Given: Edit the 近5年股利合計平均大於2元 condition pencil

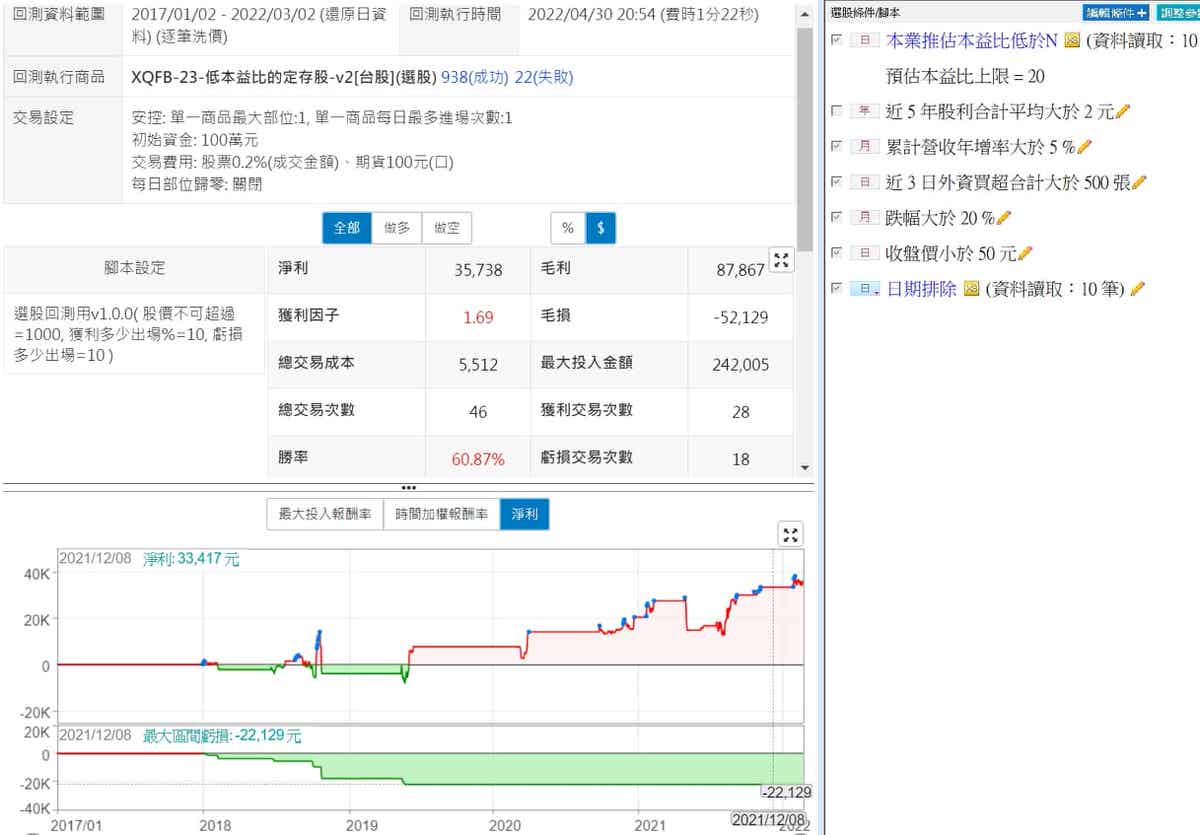Looking at the screenshot, I should (x=1122, y=111).
